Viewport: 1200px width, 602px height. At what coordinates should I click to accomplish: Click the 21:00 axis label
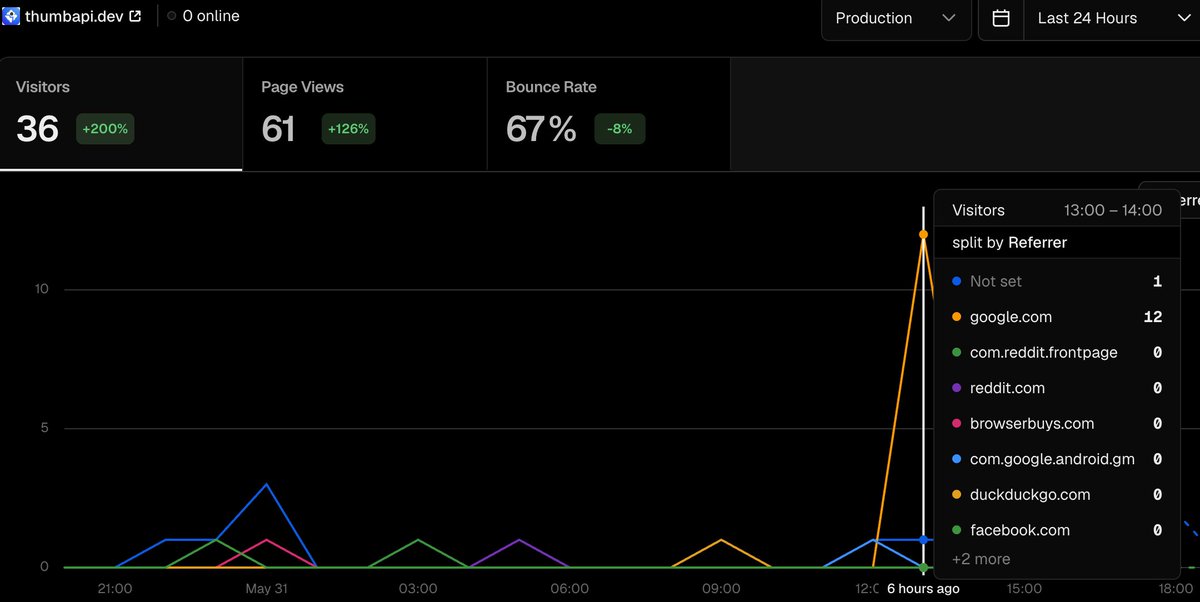(x=115, y=588)
